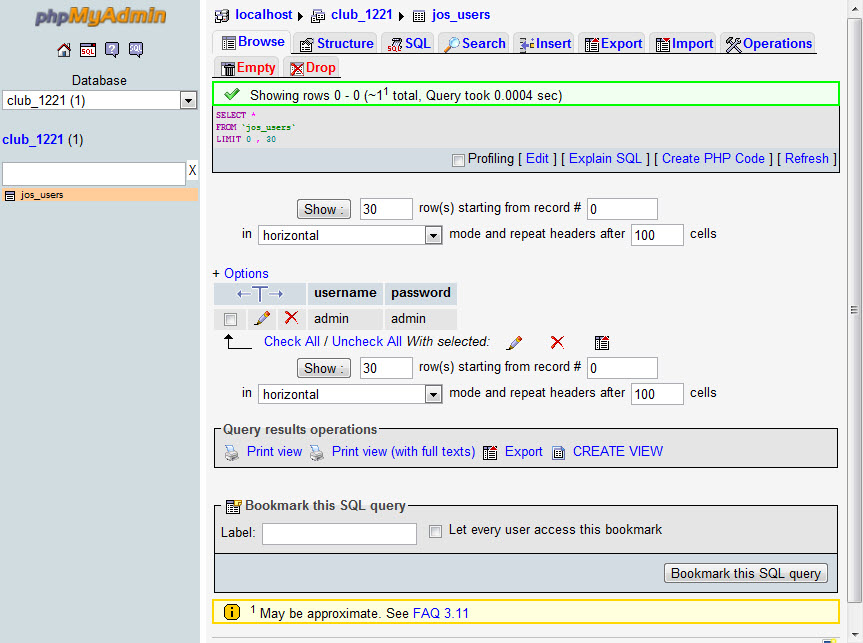Open the SQL query window icon
This screenshot has height=643, width=863.
(x=88, y=50)
